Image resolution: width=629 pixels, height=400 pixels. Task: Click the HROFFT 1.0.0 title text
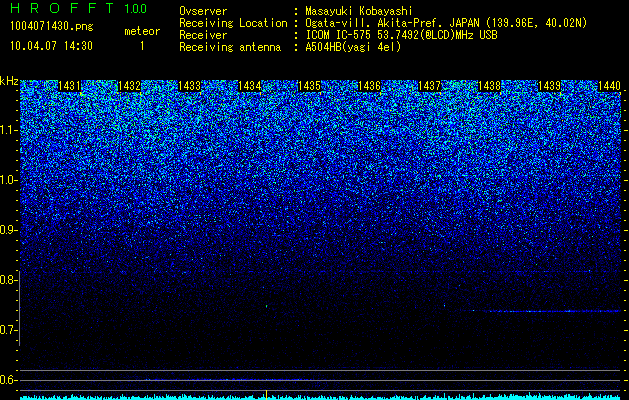click(x=79, y=8)
